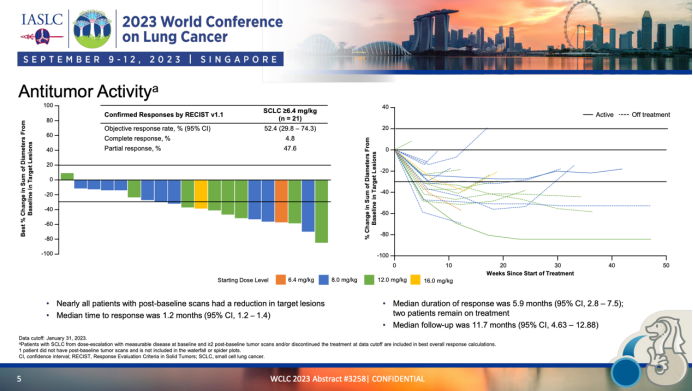Click the Off treatment dashed line legend
This screenshot has width=693, height=391.
click(644, 114)
